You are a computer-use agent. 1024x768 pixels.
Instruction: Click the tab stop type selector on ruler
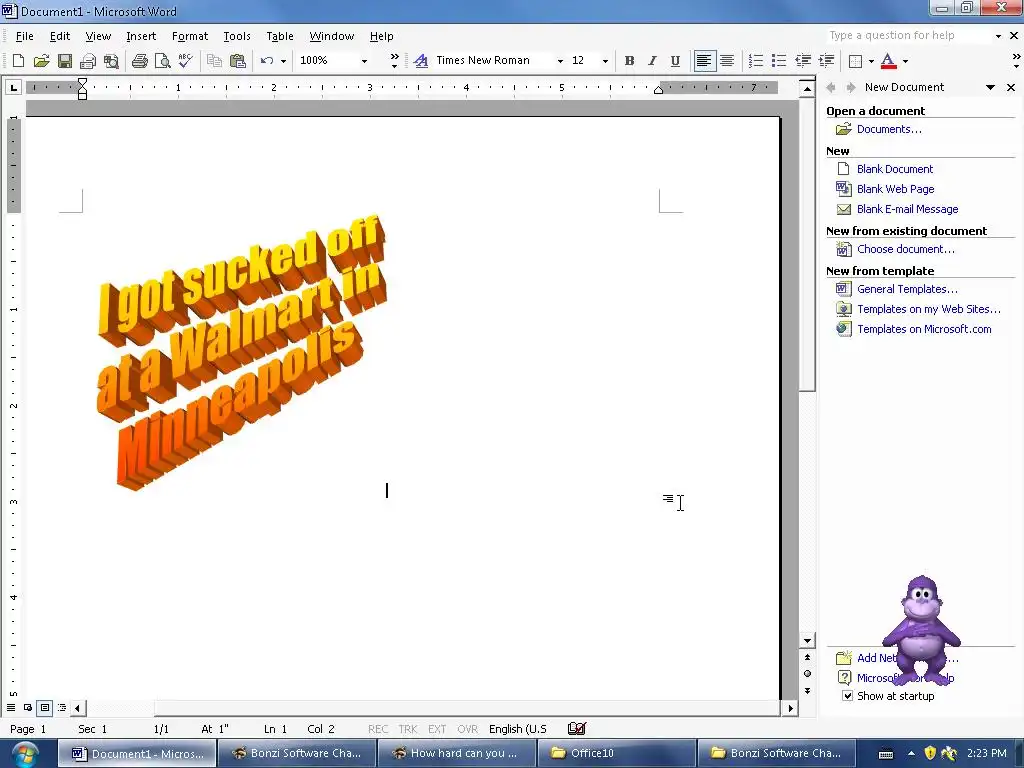pyautogui.click(x=14, y=87)
